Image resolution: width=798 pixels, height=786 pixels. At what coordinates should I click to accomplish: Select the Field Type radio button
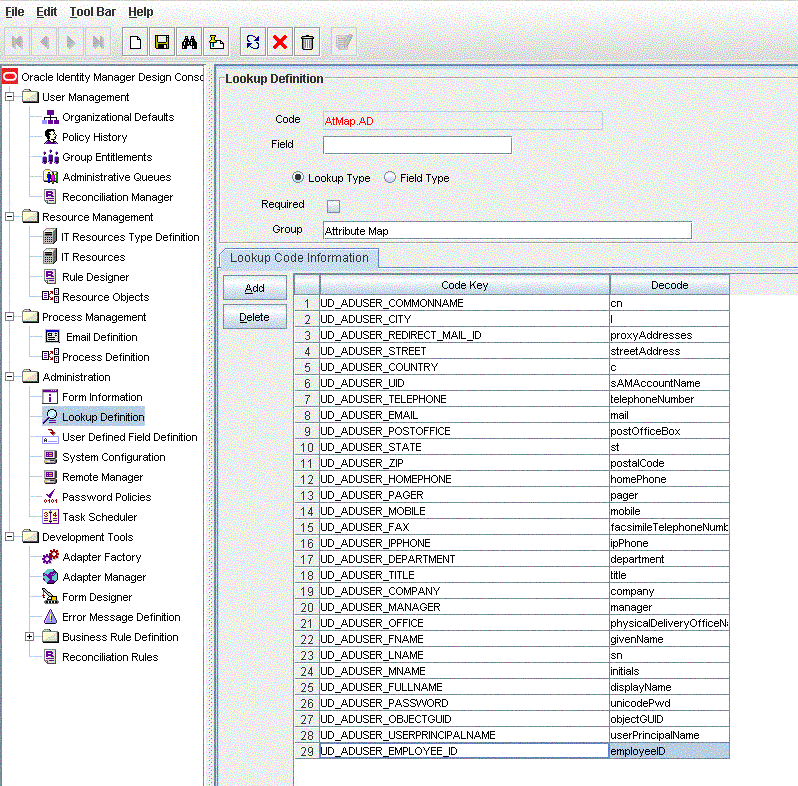(390, 178)
